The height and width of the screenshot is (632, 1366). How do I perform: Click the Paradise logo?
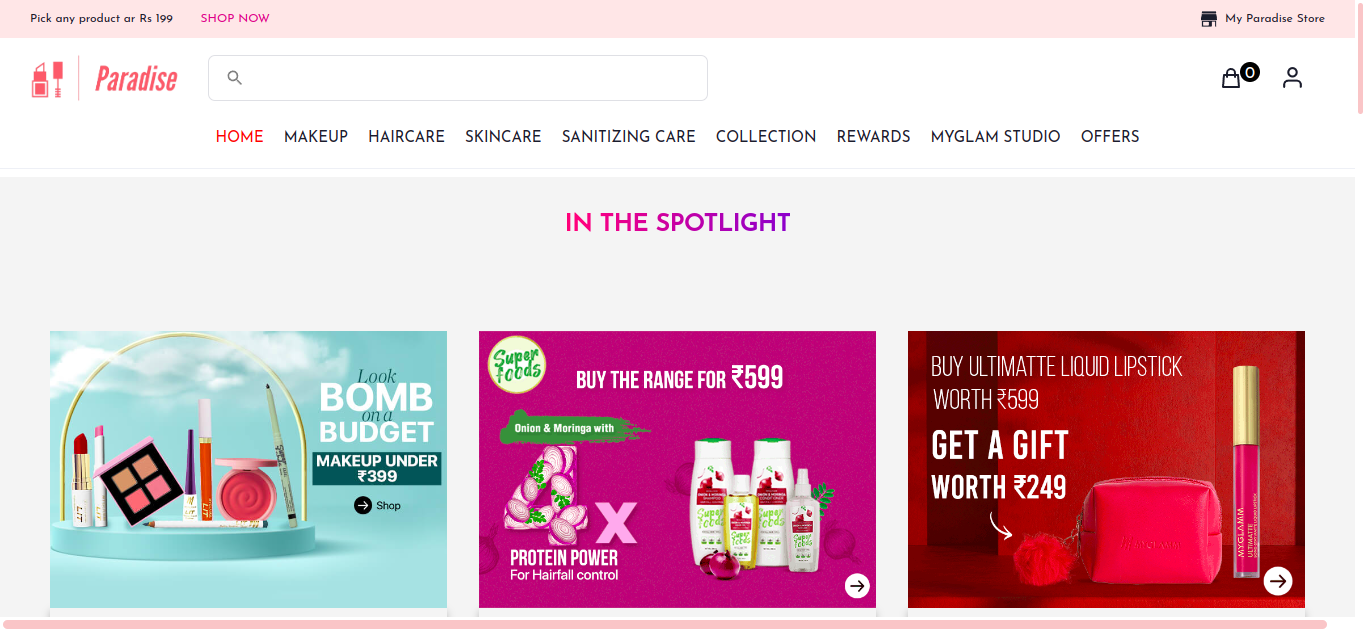click(x=105, y=77)
